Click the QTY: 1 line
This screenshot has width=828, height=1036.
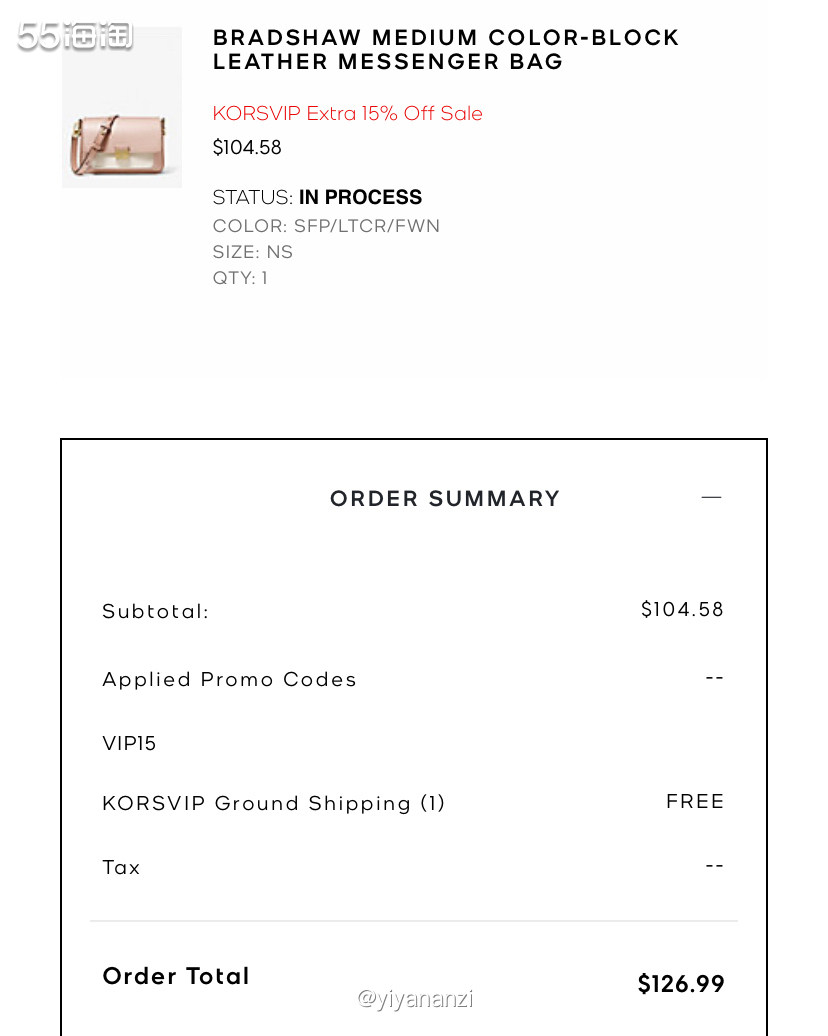click(x=240, y=278)
